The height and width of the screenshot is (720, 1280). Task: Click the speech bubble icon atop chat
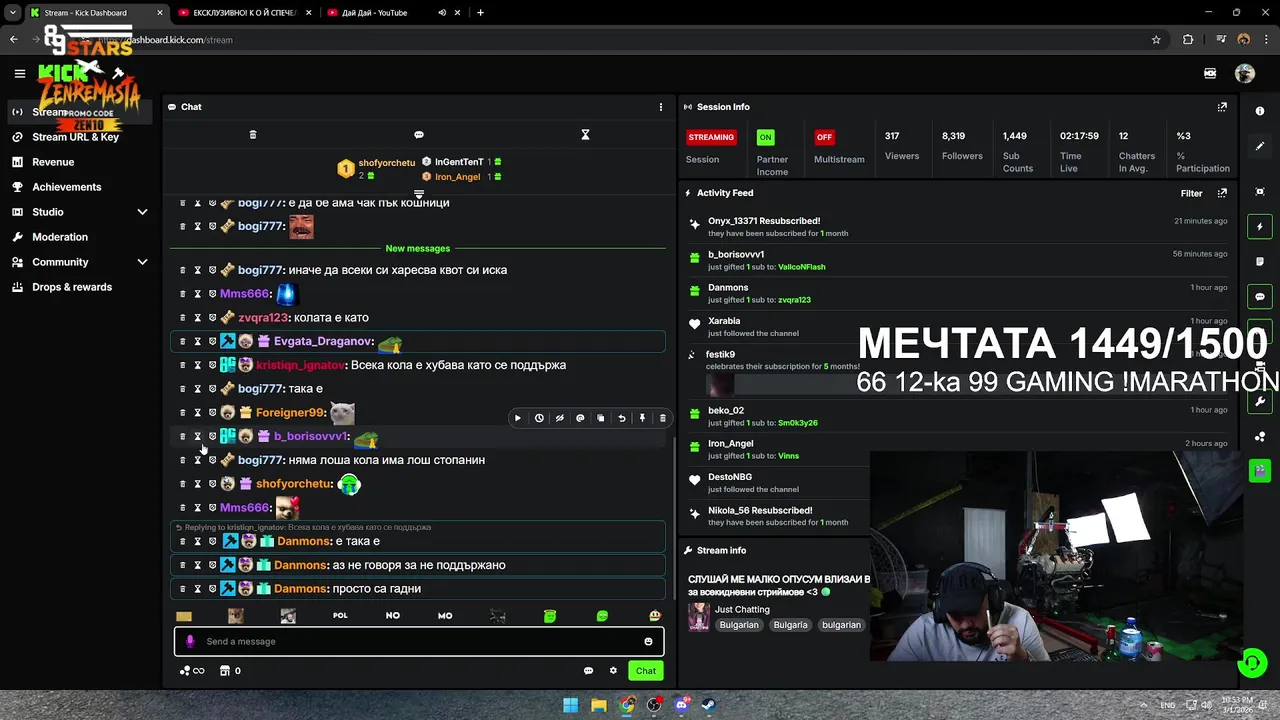(x=419, y=135)
